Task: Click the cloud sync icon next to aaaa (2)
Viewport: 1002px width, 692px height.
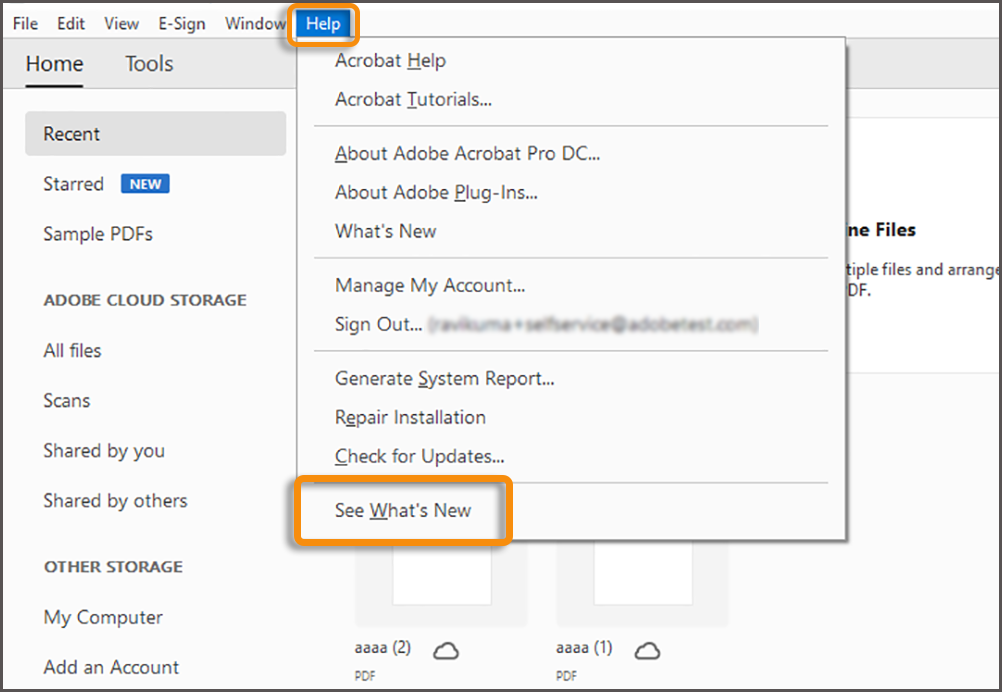Action: pos(446,650)
